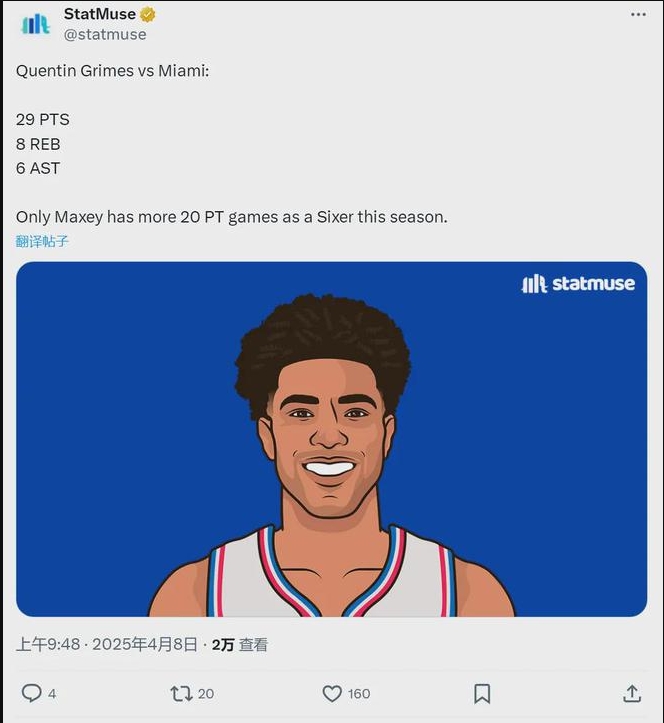
Task: Open the Quentin Grimes illustration image
Action: point(332,439)
